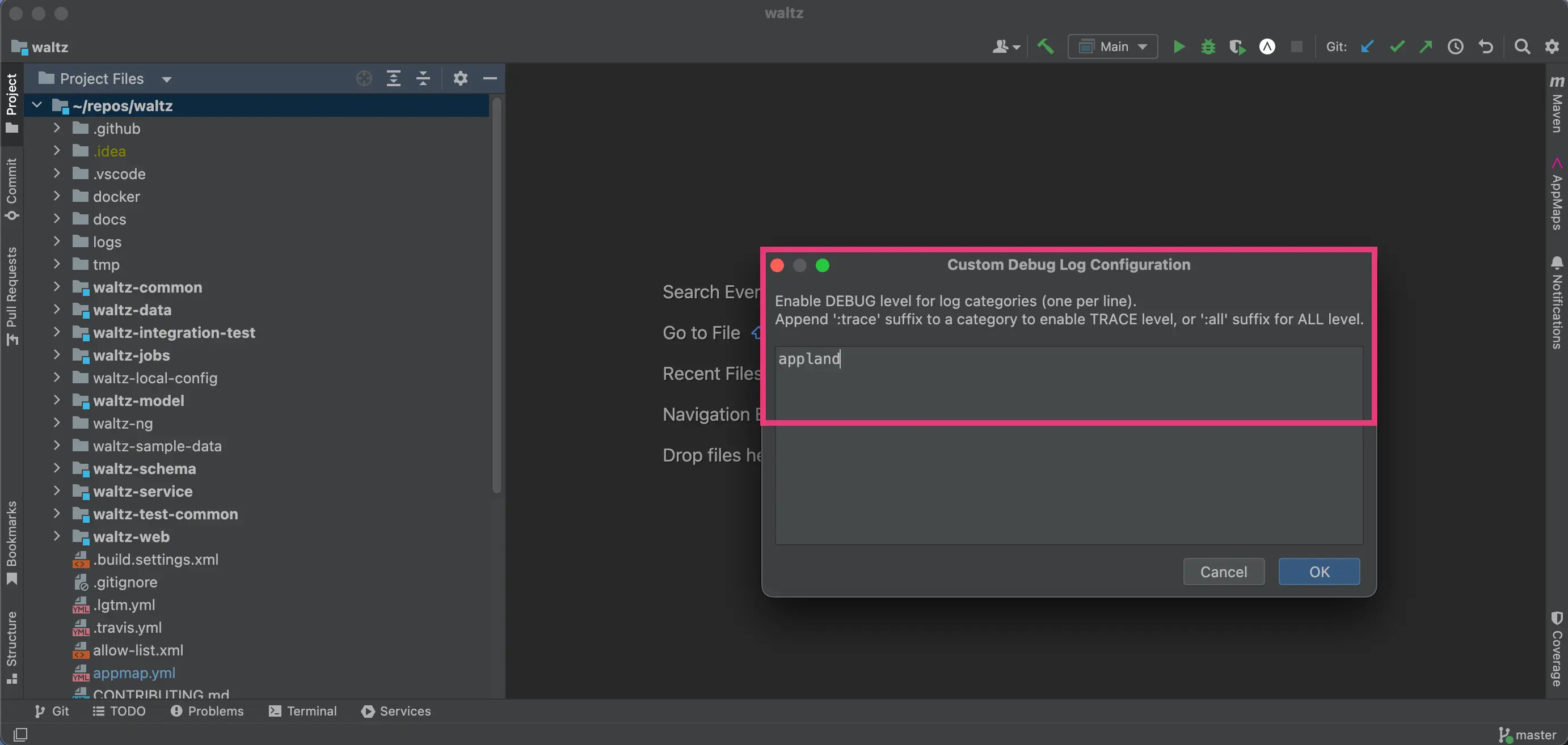This screenshot has width=1568, height=745.
Task: Push commits with the Git arrow
Action: 1426,47
